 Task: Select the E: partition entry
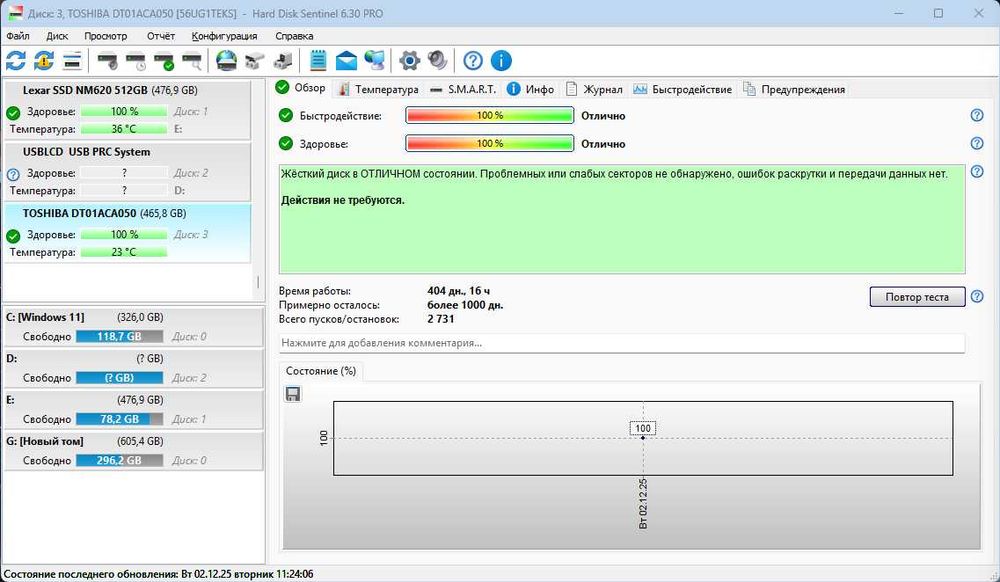tap(133, 409)
